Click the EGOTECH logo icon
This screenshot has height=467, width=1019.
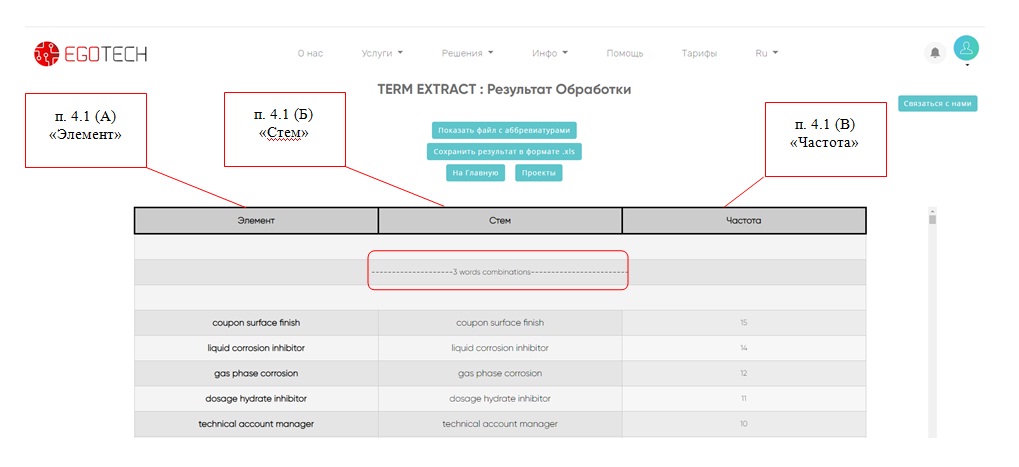(46, 53)
